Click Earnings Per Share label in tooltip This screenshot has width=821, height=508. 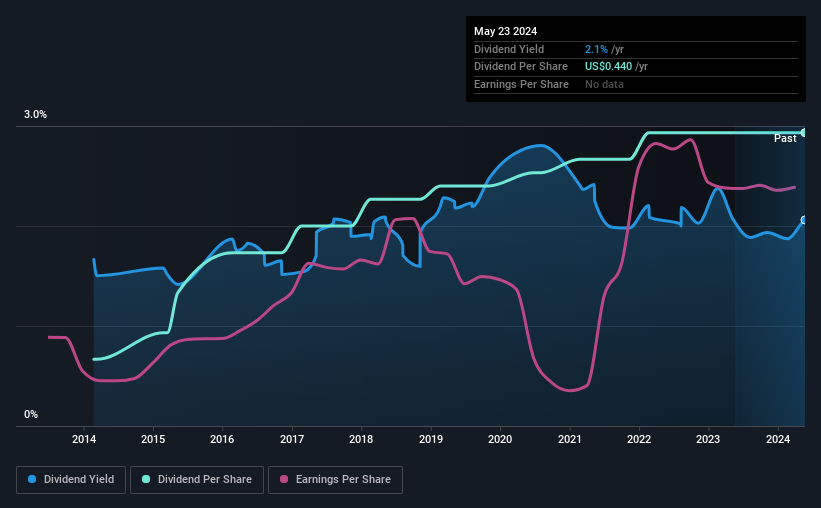click(x=521, y=84)
